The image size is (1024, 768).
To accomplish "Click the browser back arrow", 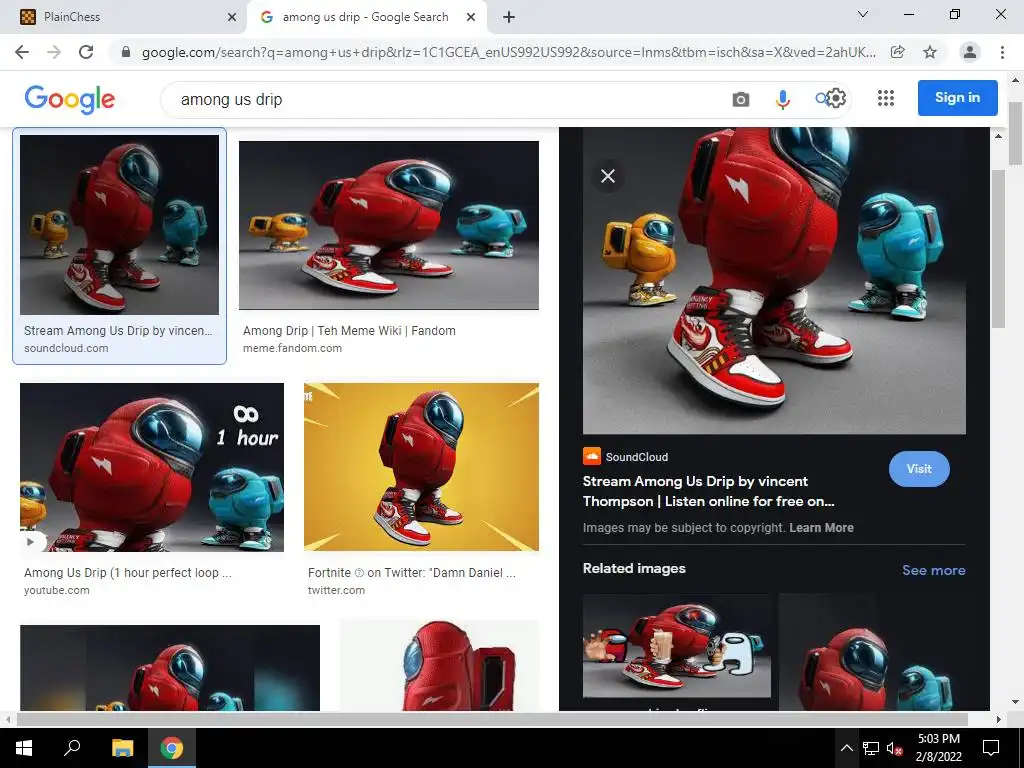I will [22, 52].
